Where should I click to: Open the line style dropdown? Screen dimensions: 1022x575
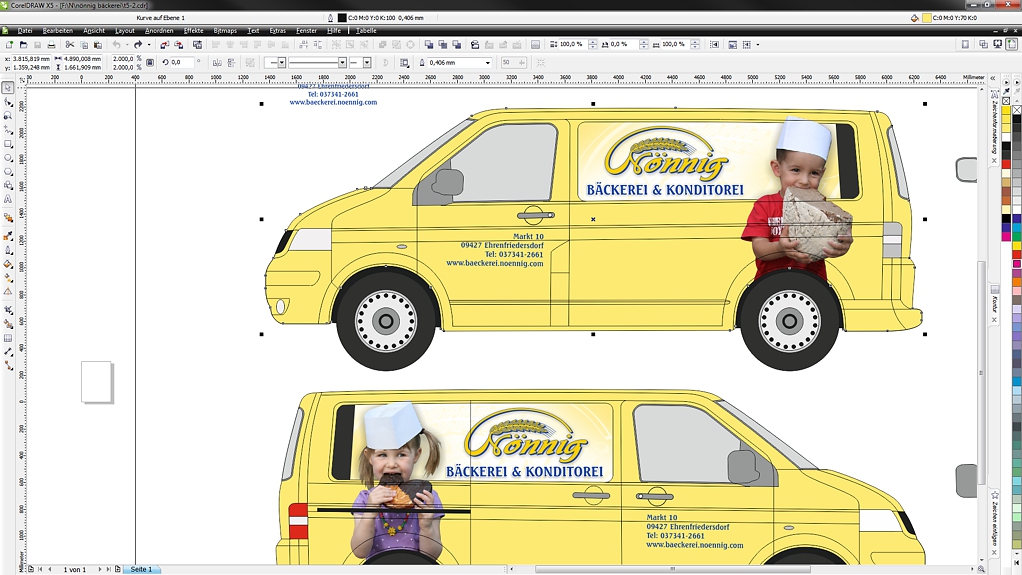(342, 63)
